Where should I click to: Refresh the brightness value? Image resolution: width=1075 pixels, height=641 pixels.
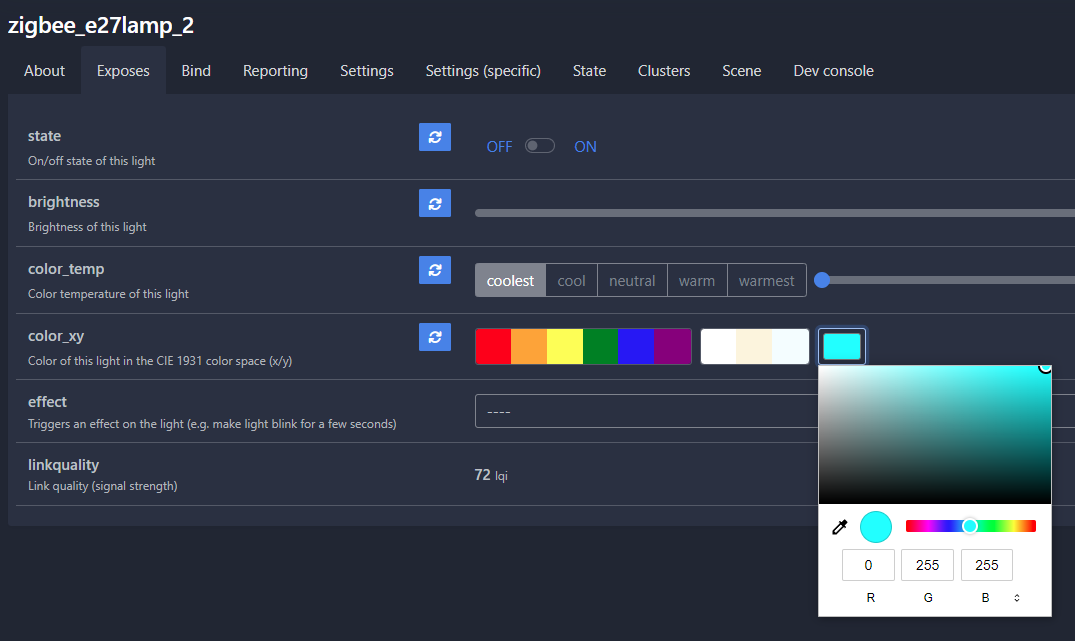(434, 203)
